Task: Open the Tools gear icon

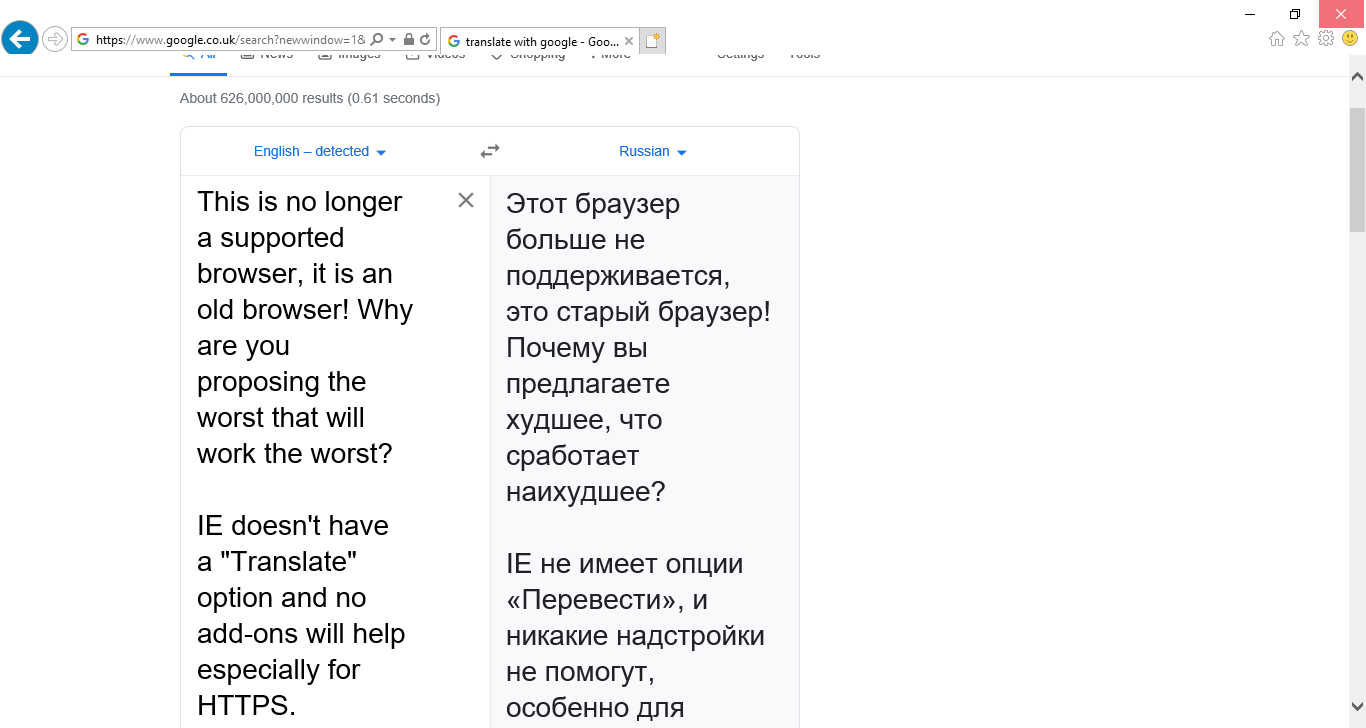Action: pyautogui.click(x=1326, y=39)
